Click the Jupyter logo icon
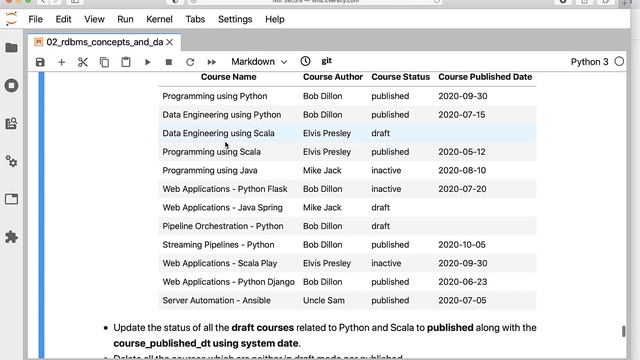The image size is (640, 360). click(11, 19)
